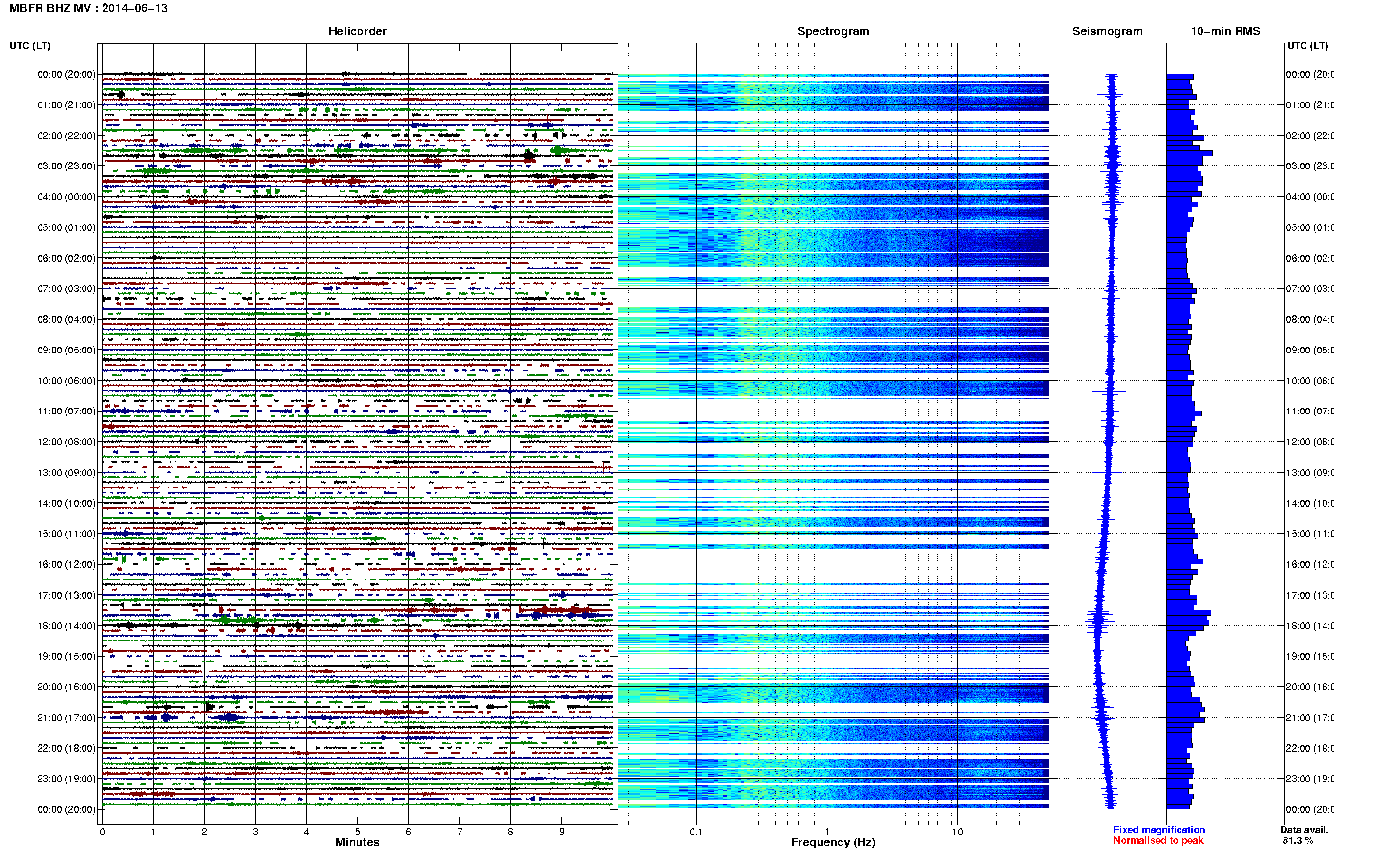Select the left 06:00 (02:00) time label
1389x868 pixels.
click(x=66, y=258)
